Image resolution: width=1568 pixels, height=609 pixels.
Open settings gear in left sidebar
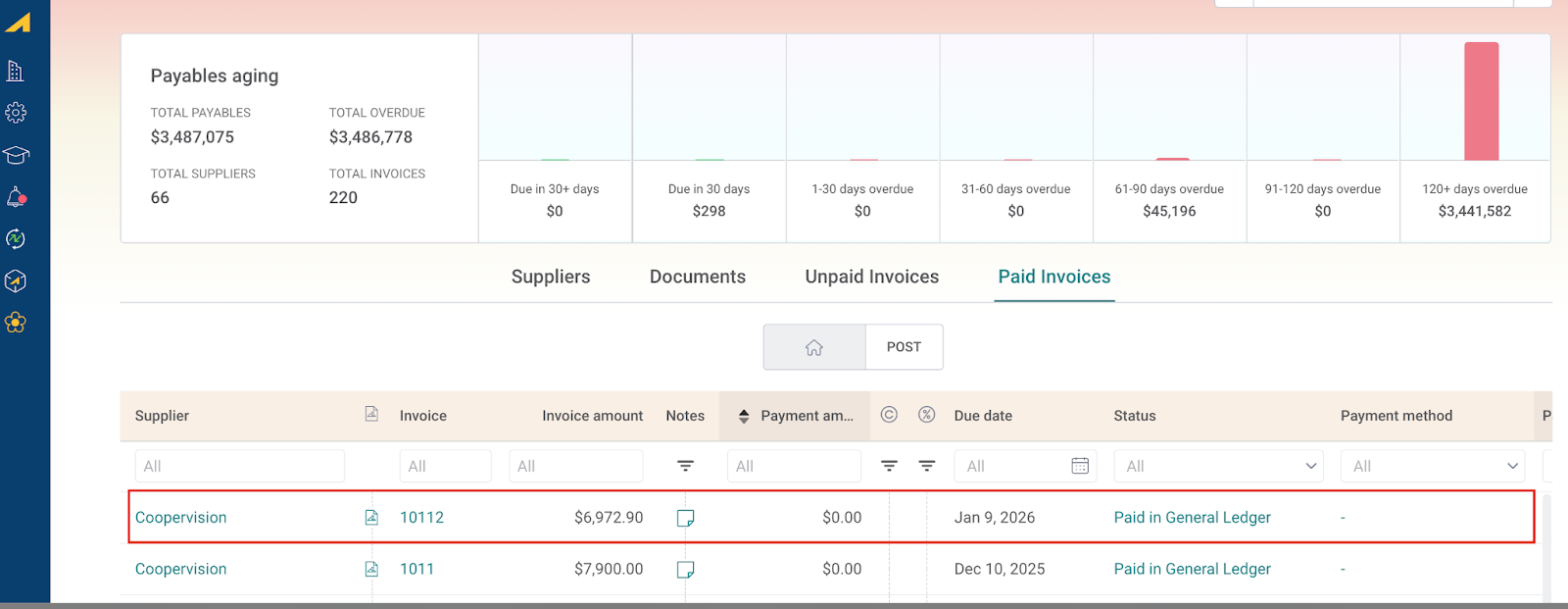(16, 113)
